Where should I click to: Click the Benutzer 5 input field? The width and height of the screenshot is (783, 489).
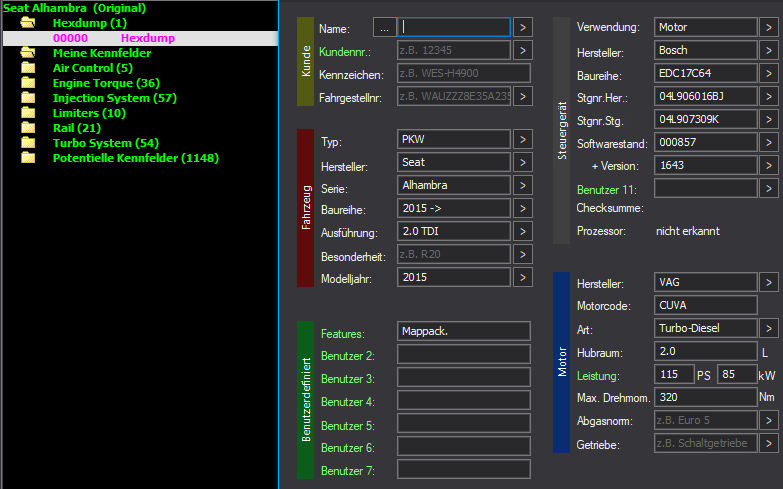[464, 423]
